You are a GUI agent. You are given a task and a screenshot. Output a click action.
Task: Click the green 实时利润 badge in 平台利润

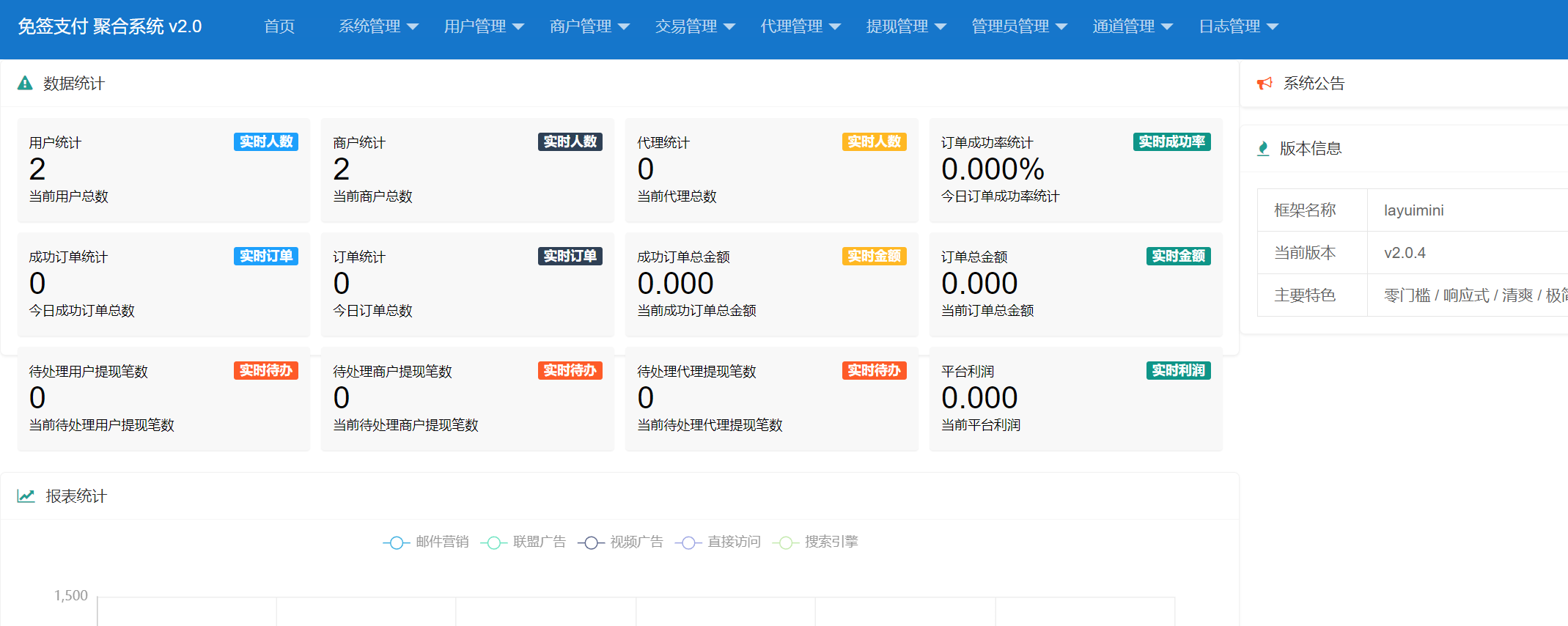point(1177,370)
